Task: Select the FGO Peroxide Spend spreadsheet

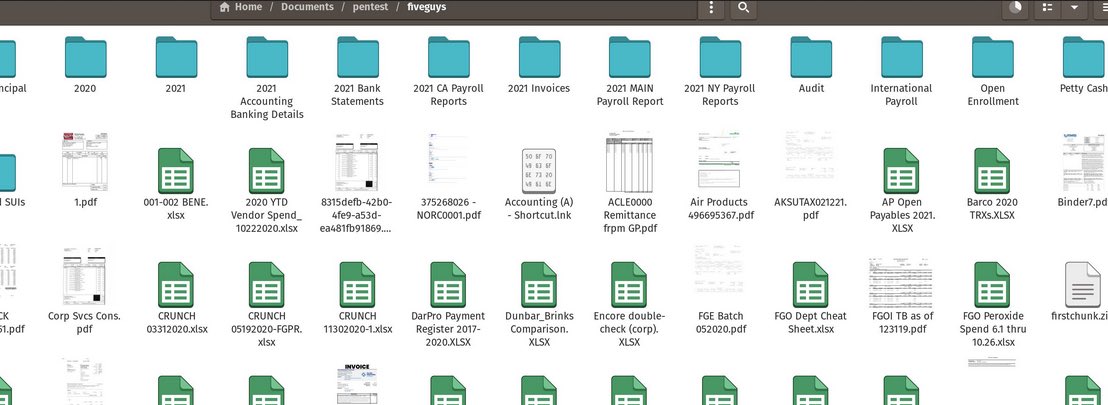Action: pos(992,285)
